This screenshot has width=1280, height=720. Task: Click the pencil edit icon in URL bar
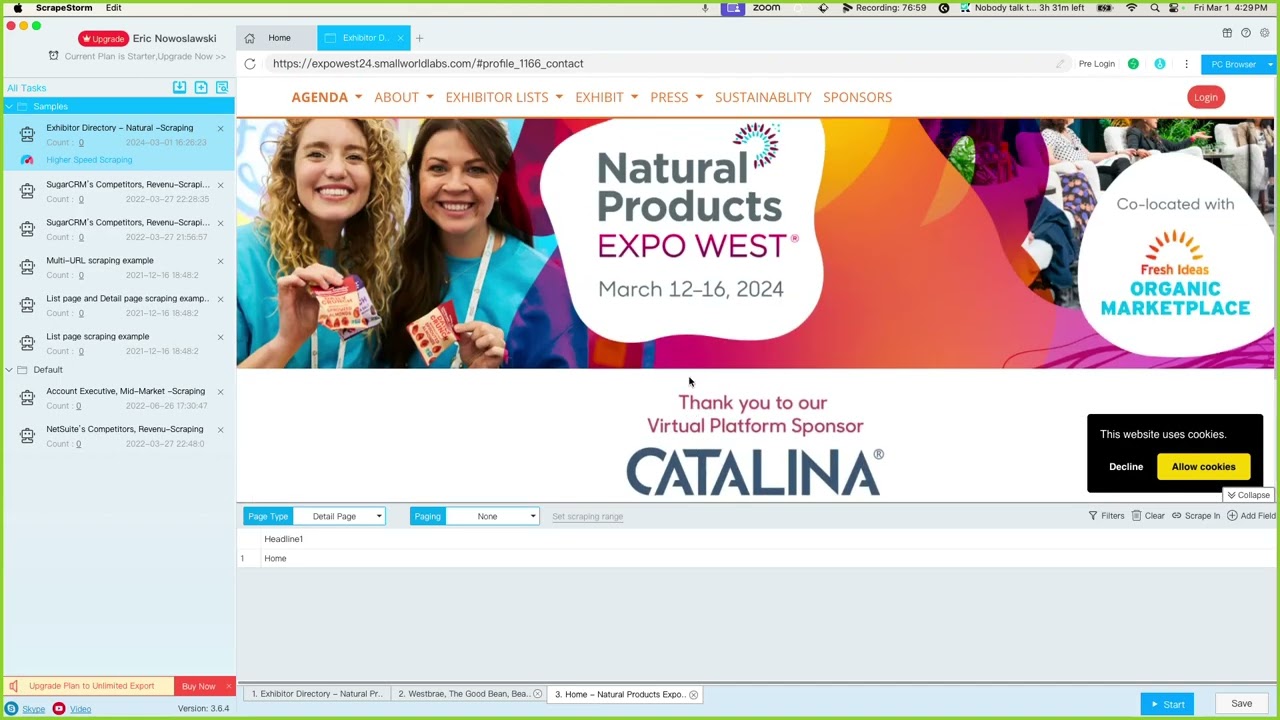[1060, 64]
